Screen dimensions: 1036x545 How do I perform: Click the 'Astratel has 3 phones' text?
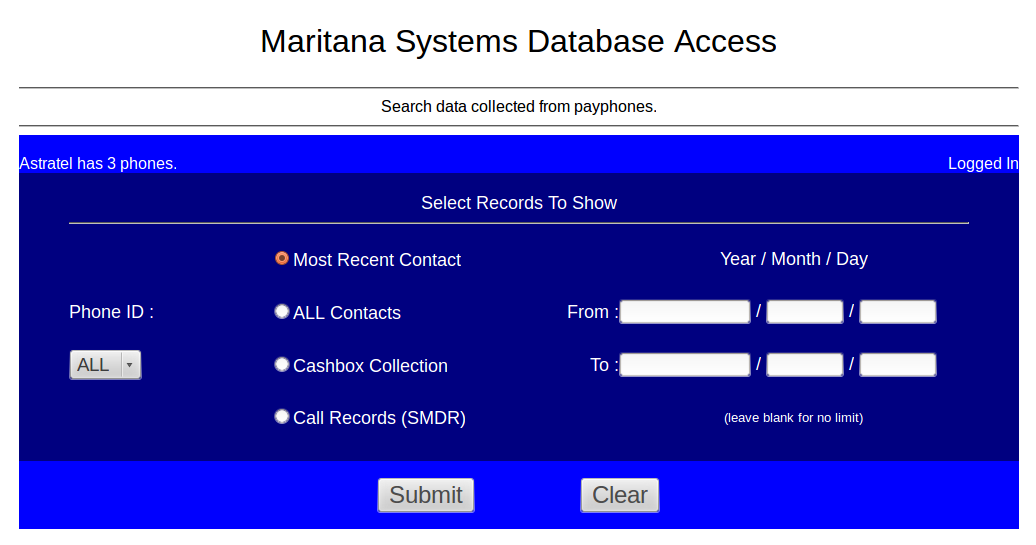[98, 164]
